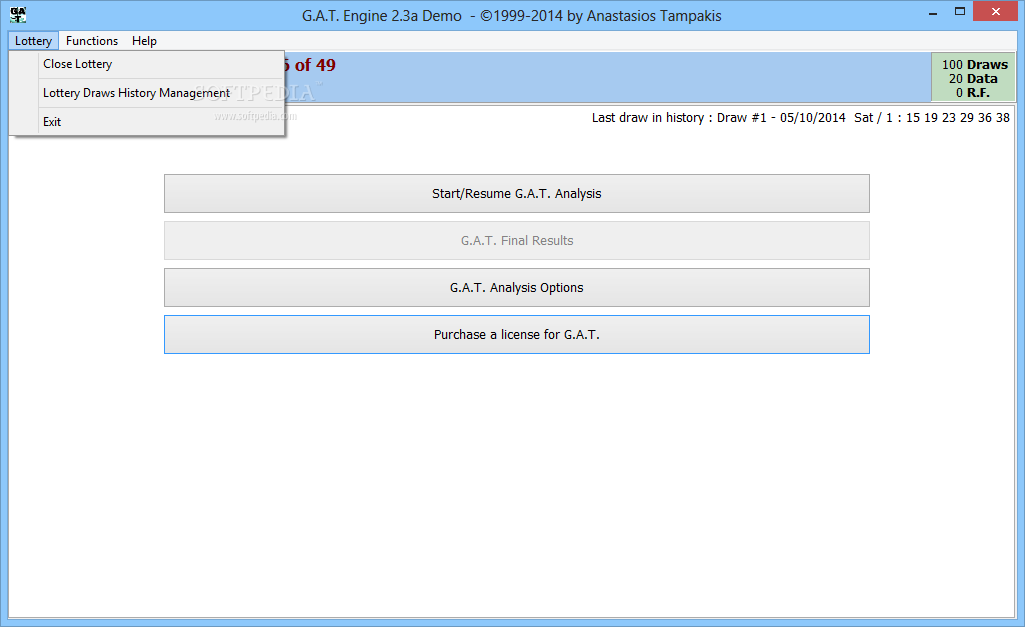Click the '0 R.F.' statistic text
This screenshot has height=627, width=1025.
973,93
